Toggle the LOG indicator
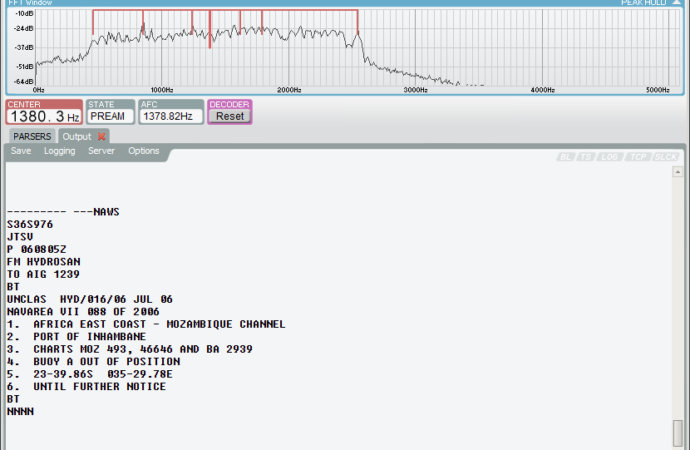The height and width of the screenshot is (450, 690). tap(609, 157)
